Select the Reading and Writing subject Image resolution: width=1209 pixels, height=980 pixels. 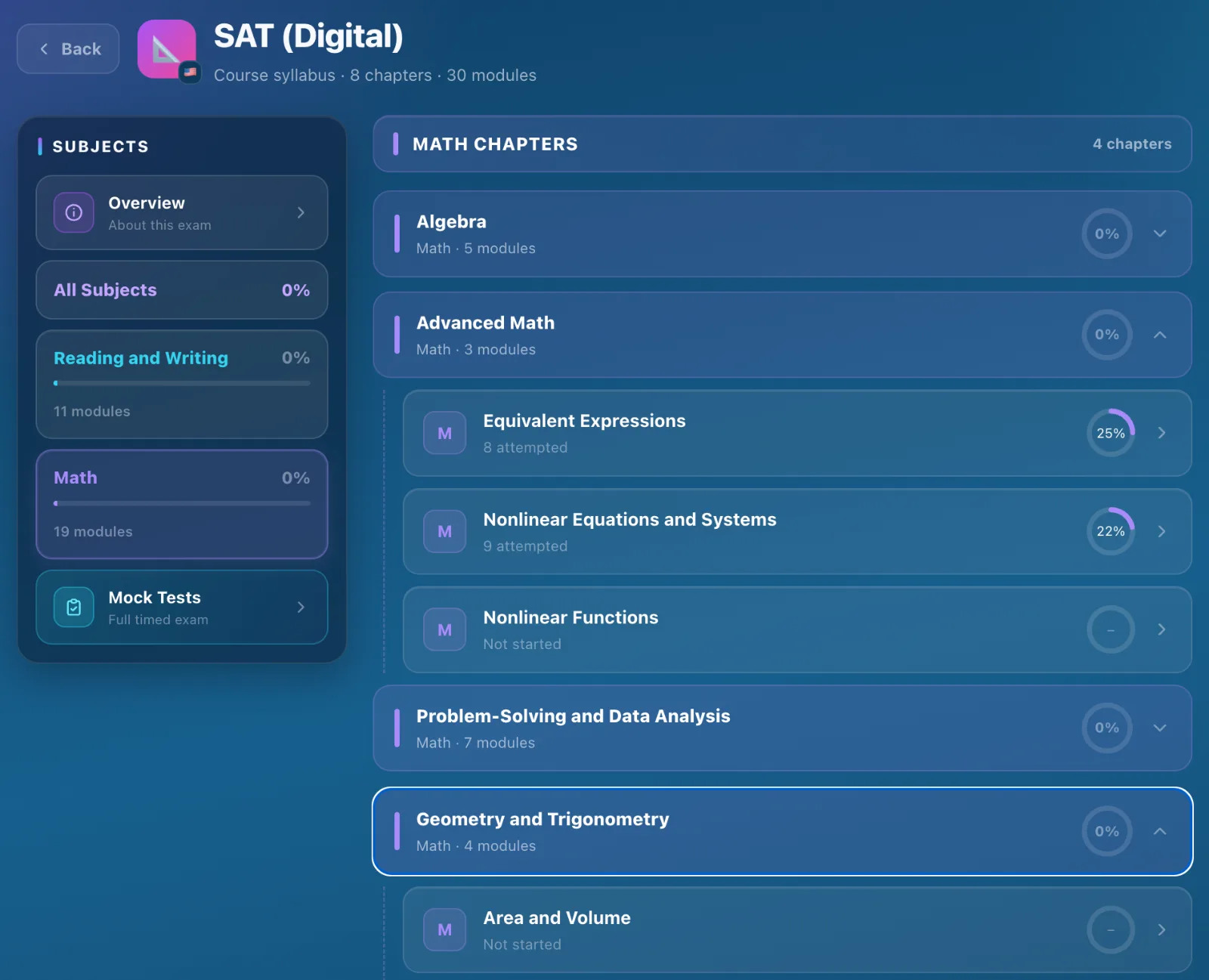click(182, 385)
